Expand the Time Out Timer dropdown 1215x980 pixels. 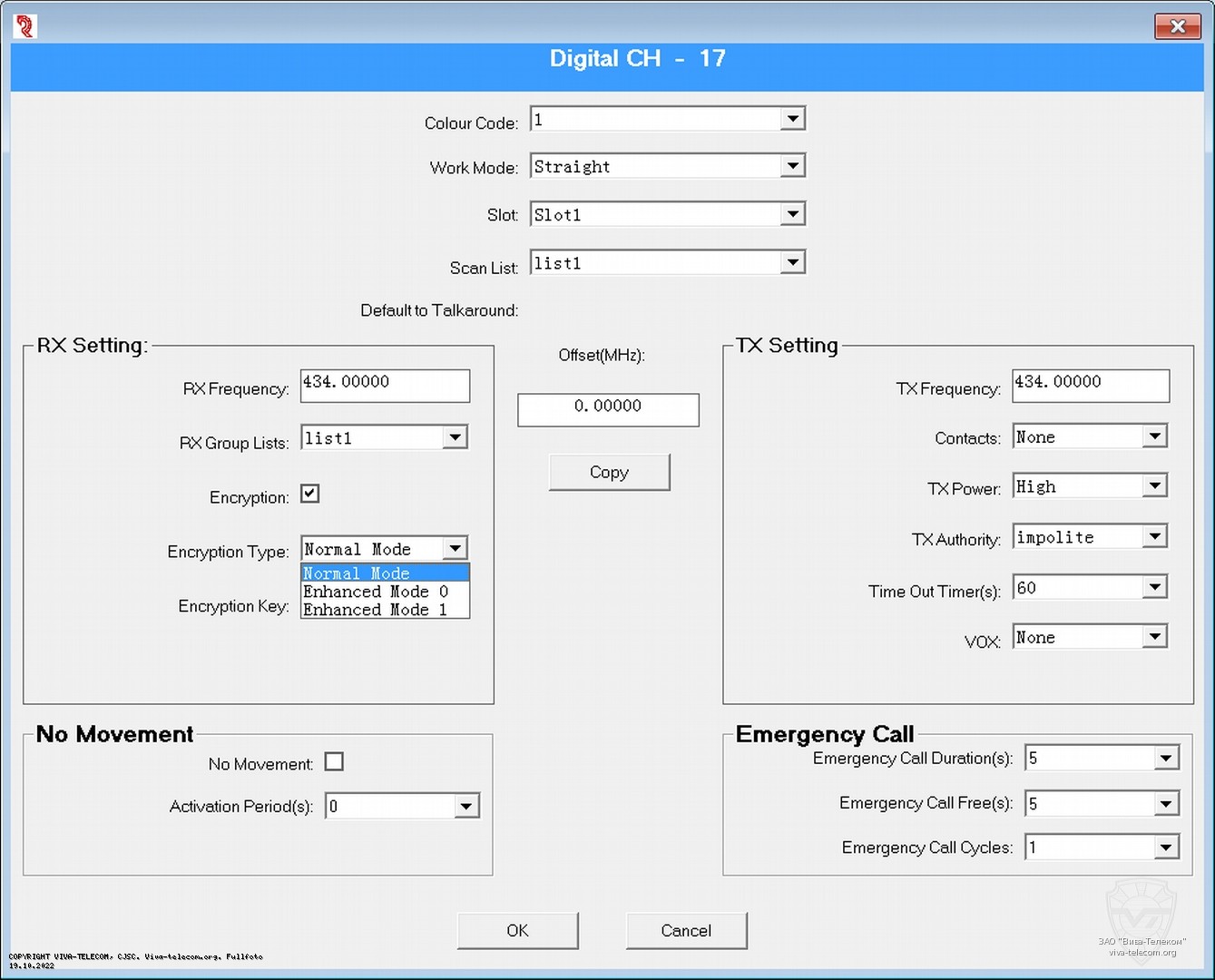[1154, 587]
